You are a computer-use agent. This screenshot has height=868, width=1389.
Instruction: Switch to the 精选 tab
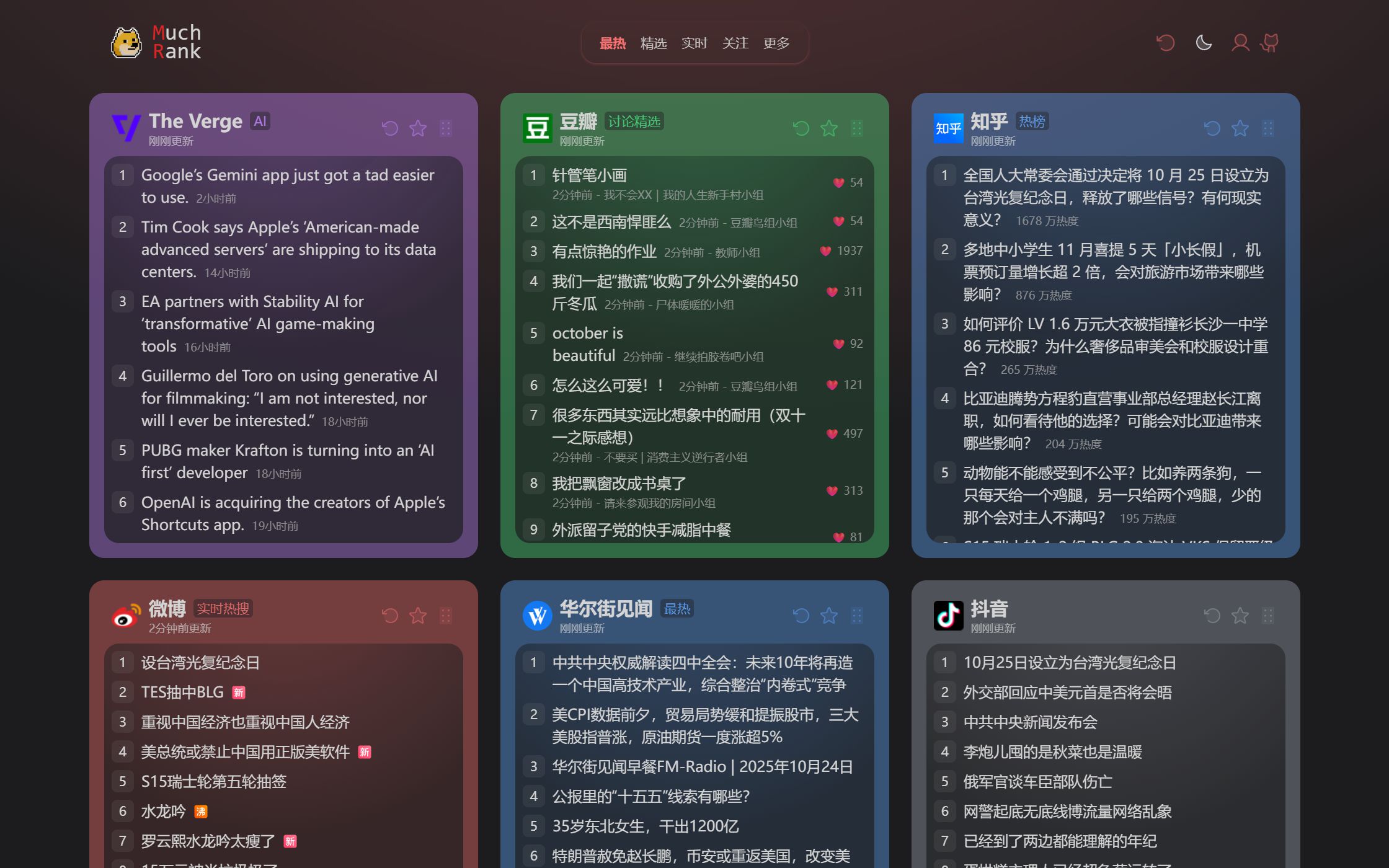tap(653, 43)
